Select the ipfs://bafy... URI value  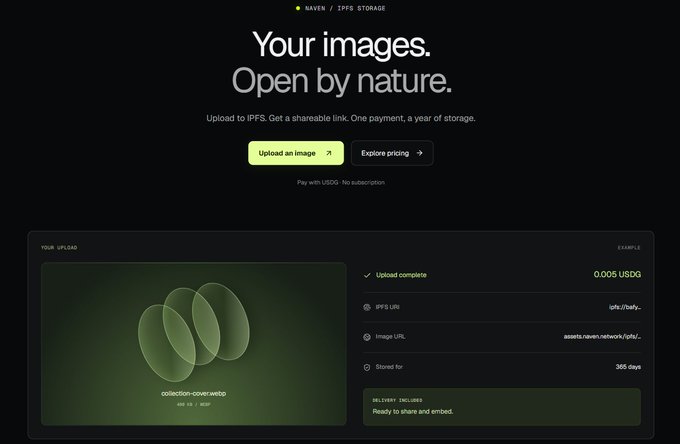pos(625,307)
